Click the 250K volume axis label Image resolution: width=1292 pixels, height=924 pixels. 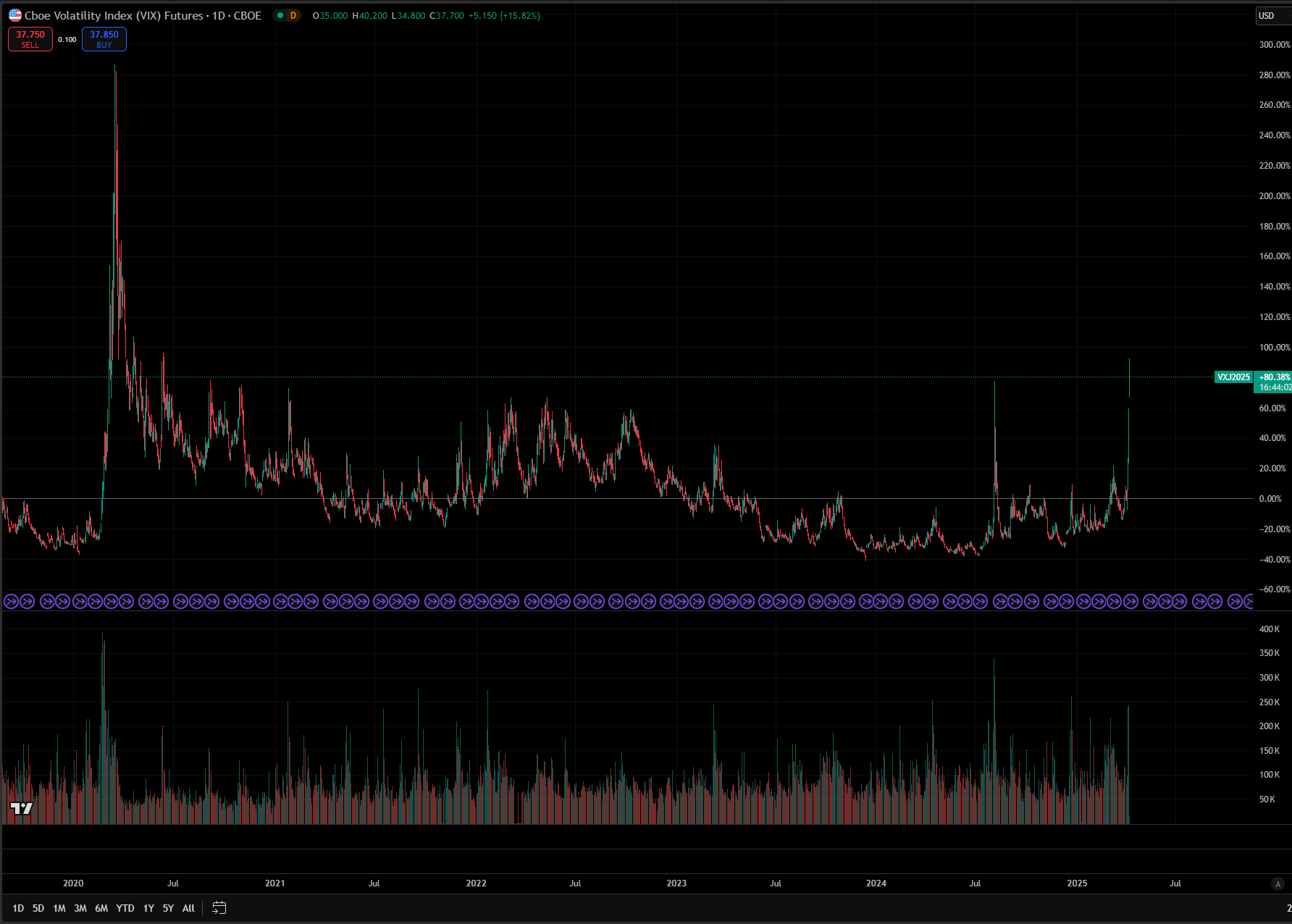pyautogui.click(x=1270, y=702)
